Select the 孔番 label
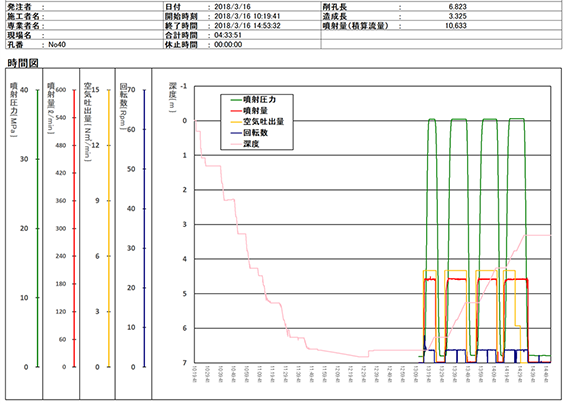The width and height of the screenshot is (570, 404). [15, 44]
